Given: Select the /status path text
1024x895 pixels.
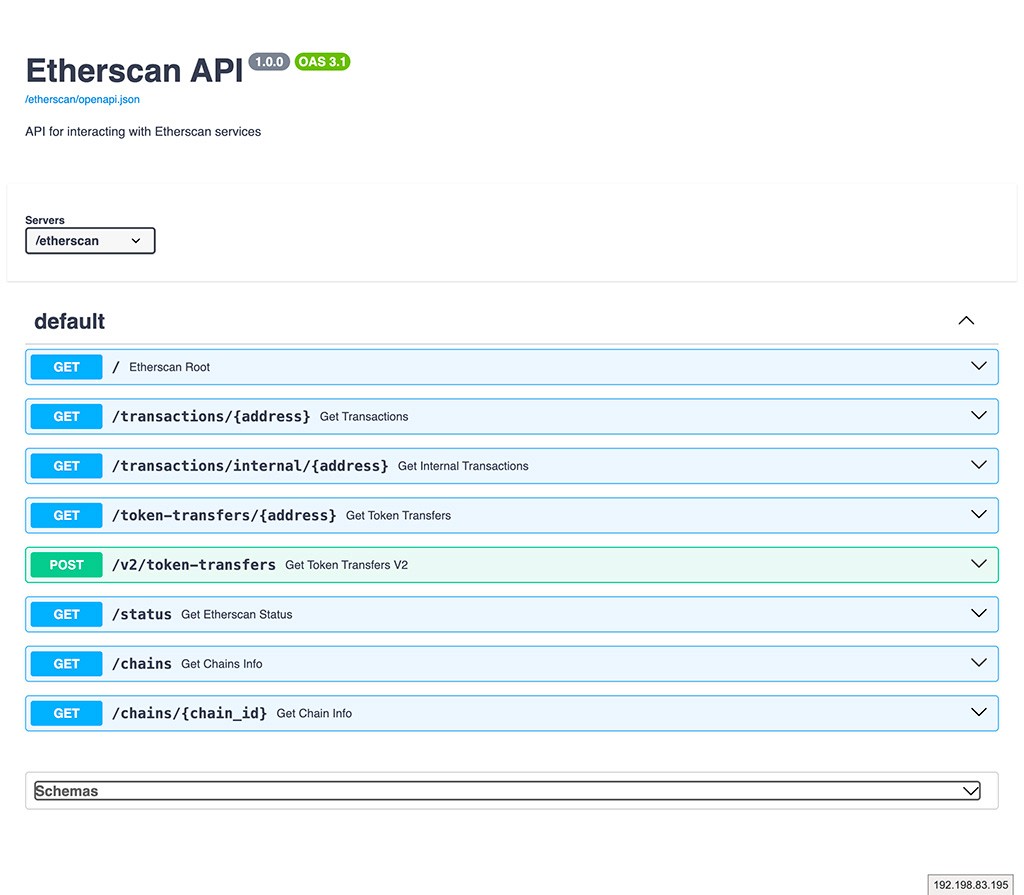Looking at the screenshot, I should pyautogui.click(x=142, y=614).
